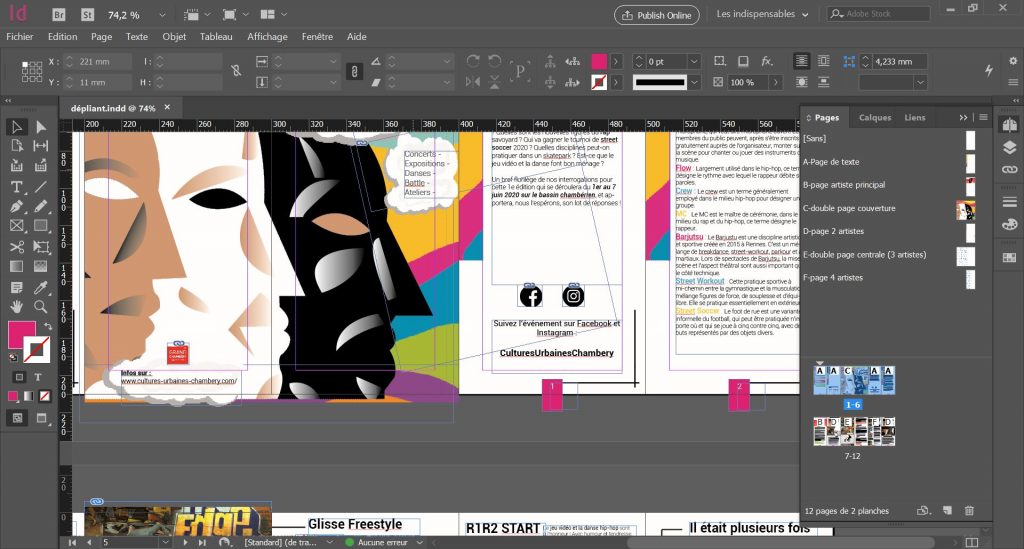The image size is (1024, 549).
Task: Select the Type (T) tool
Action: point(17,187)
